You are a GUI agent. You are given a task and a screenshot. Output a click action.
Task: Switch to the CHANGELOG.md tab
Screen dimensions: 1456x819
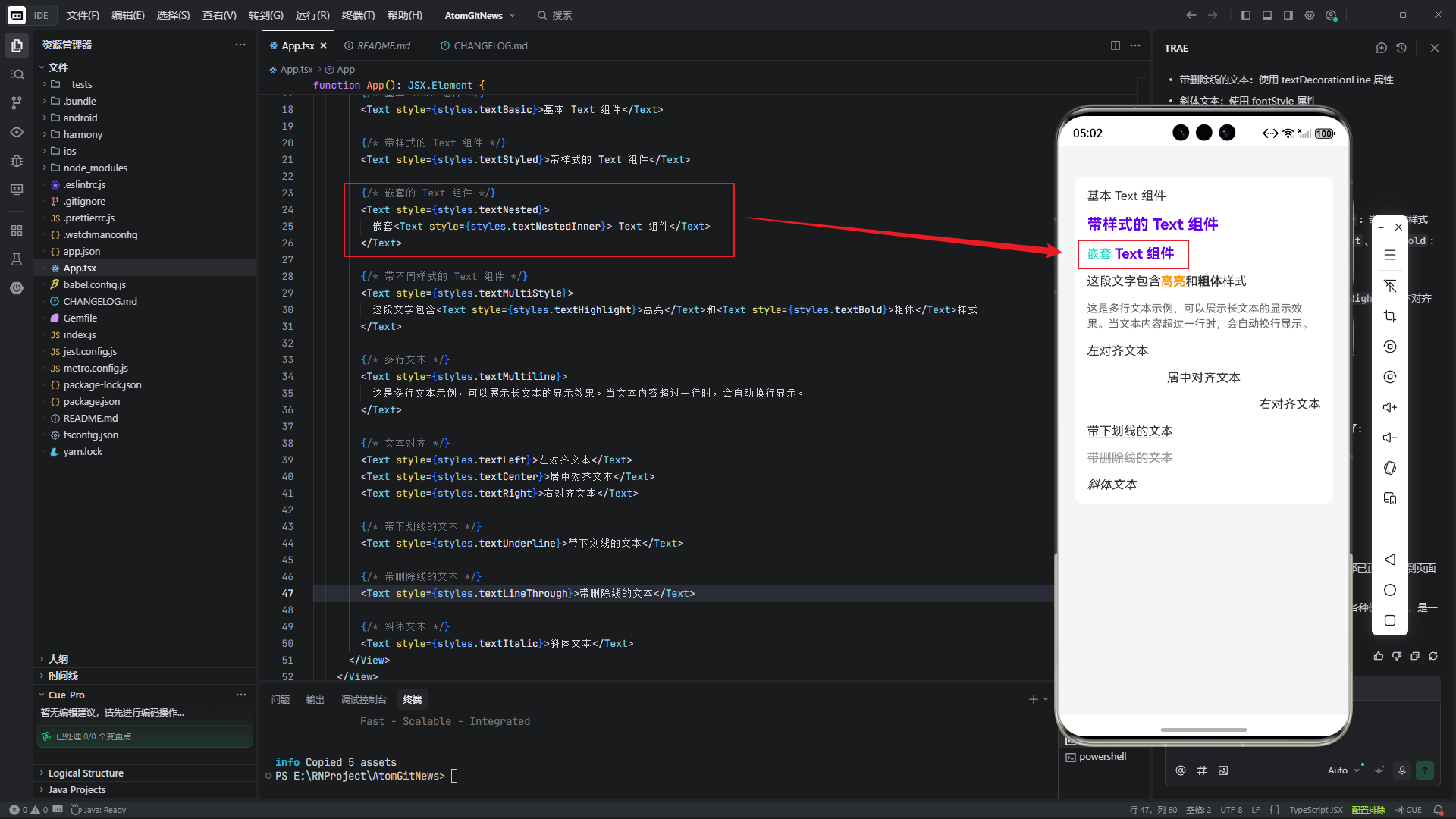pyautogui.click(x=489, y=45)
